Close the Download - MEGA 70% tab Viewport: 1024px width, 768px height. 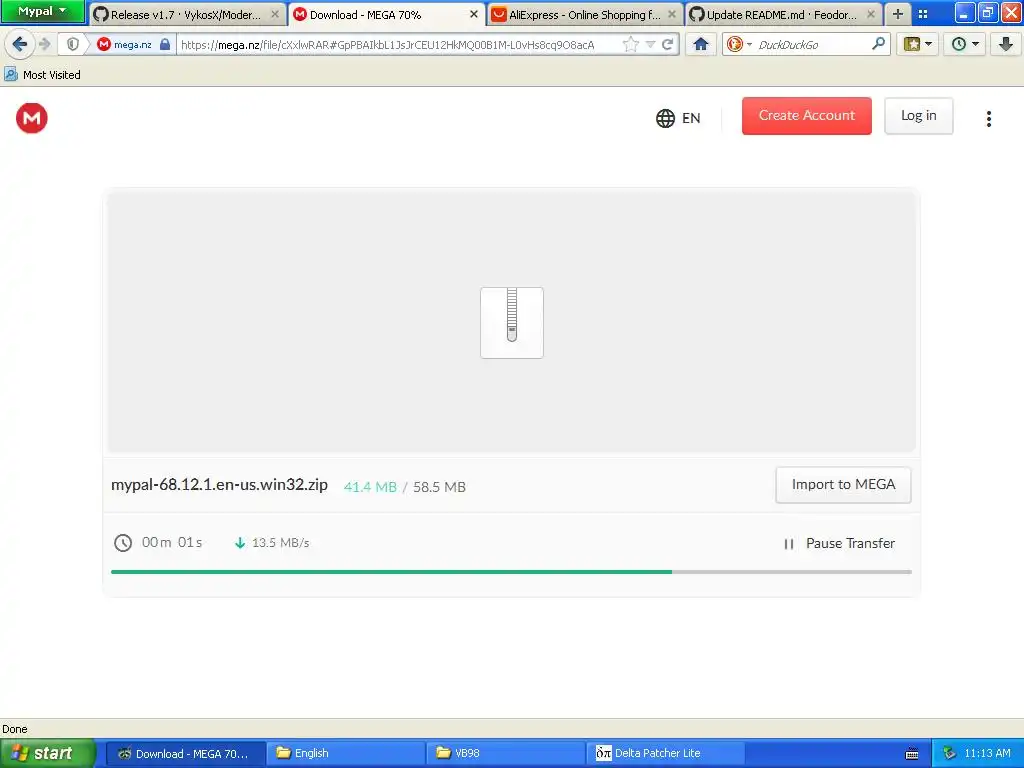pyautogui.click(x=473, y=14)
